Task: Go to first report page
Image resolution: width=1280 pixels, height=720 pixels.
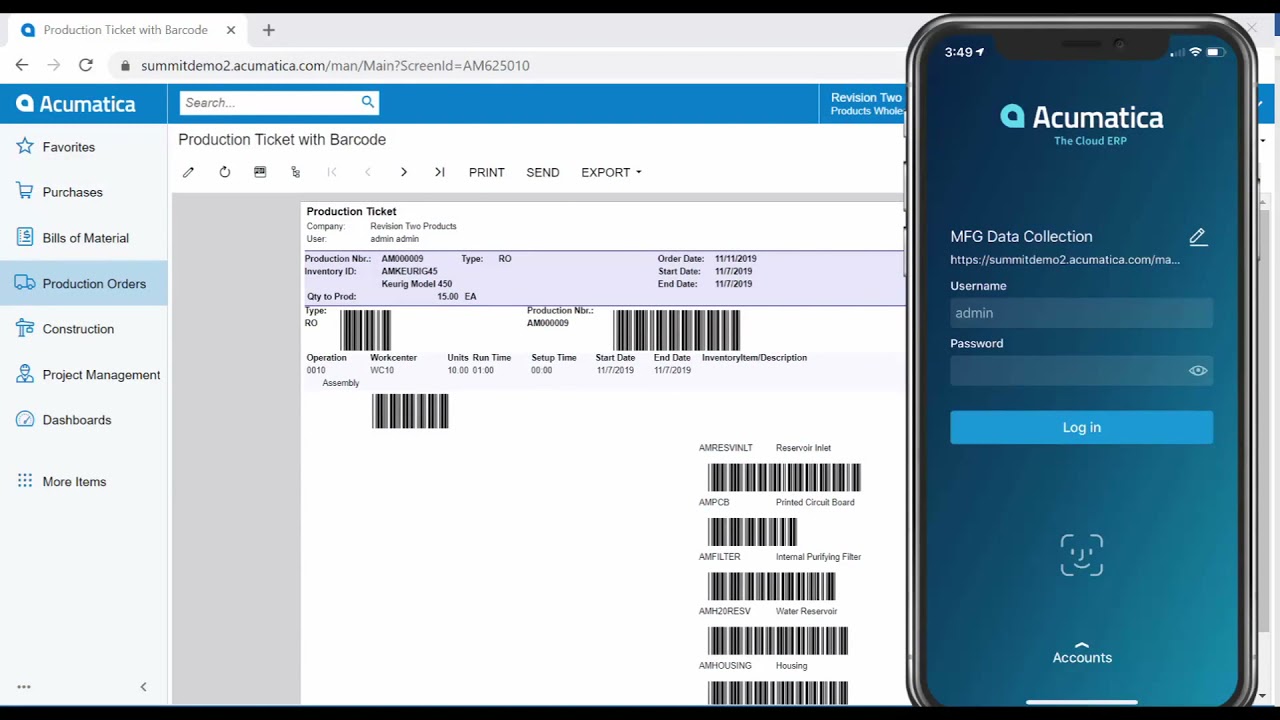Action: point(332,172)
